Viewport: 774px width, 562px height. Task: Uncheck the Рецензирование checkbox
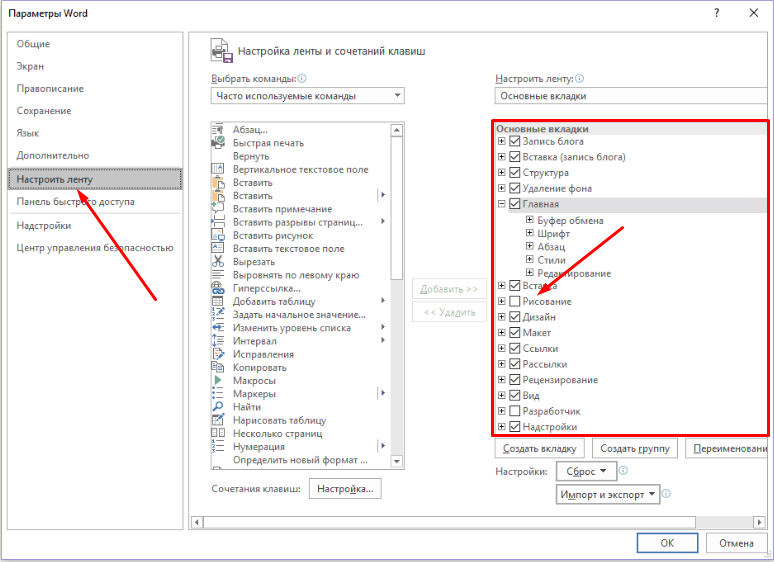coord(515,379)
